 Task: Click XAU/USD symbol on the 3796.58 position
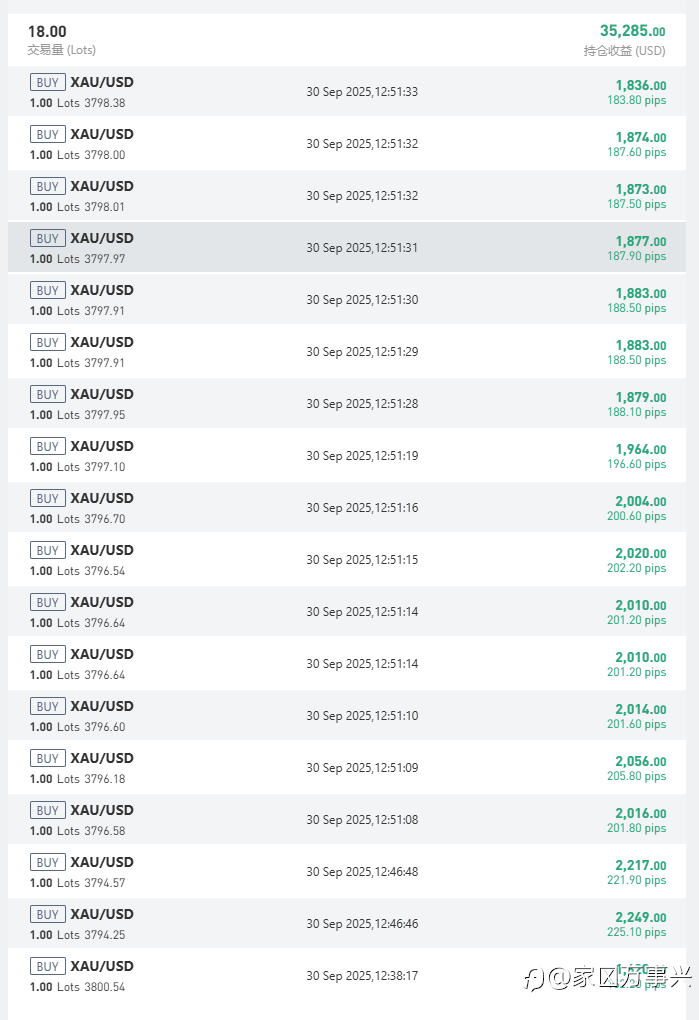[102, 810]
